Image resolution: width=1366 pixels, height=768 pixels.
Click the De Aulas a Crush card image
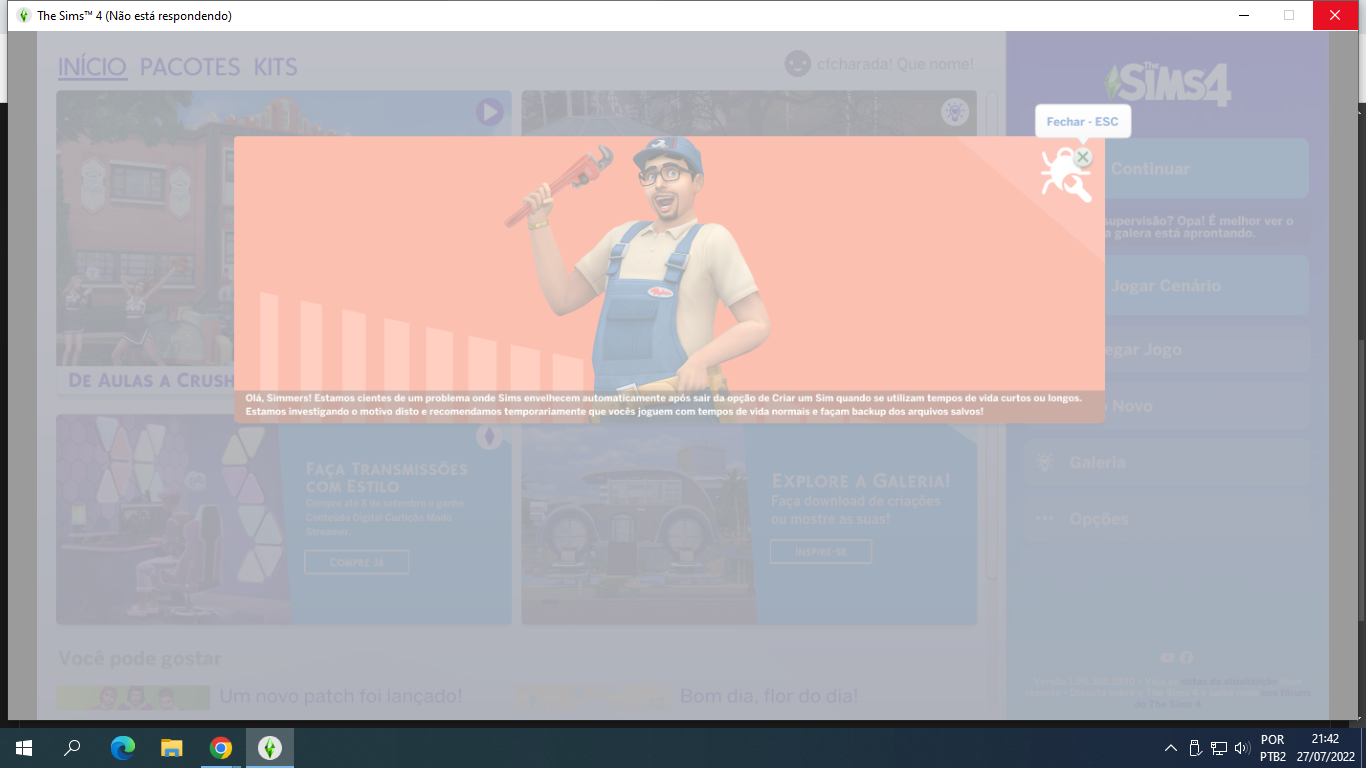point(284,228)
